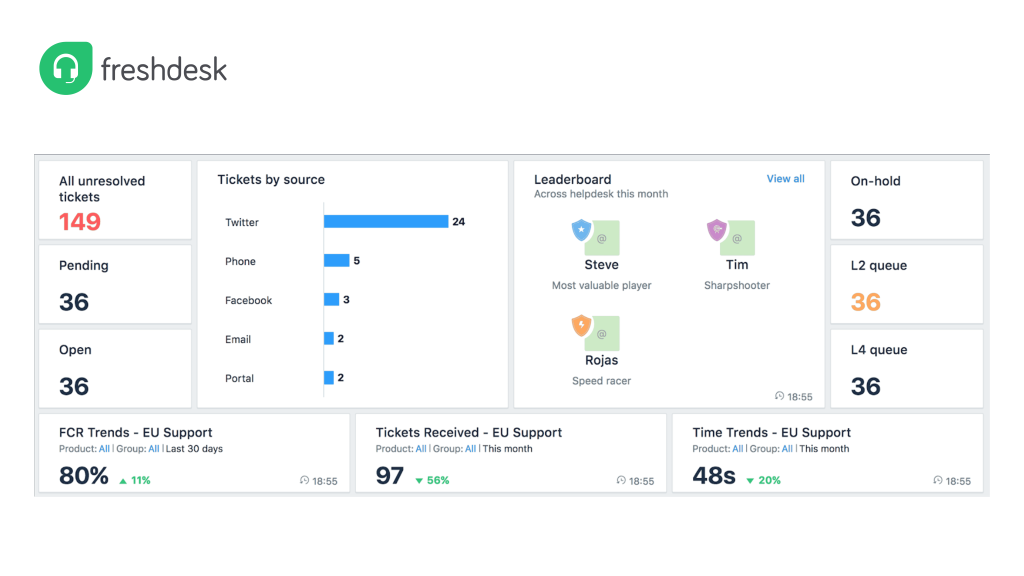This screenshot has width=1024, height=576.
Task: Click the Twitter bar in Tickets by source
Action: (x=386, y=222)
